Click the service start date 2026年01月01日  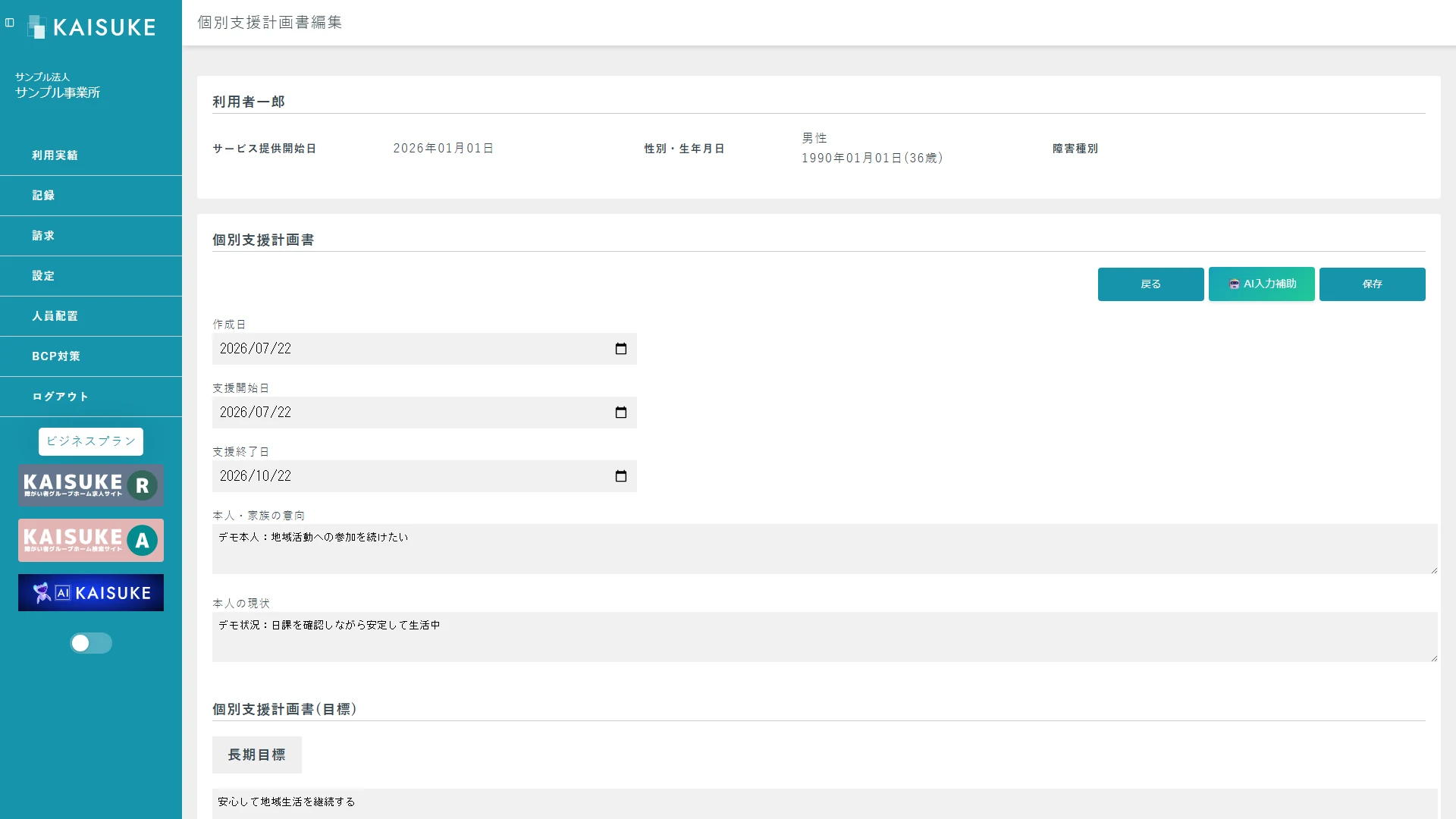[x=444, y=149]
